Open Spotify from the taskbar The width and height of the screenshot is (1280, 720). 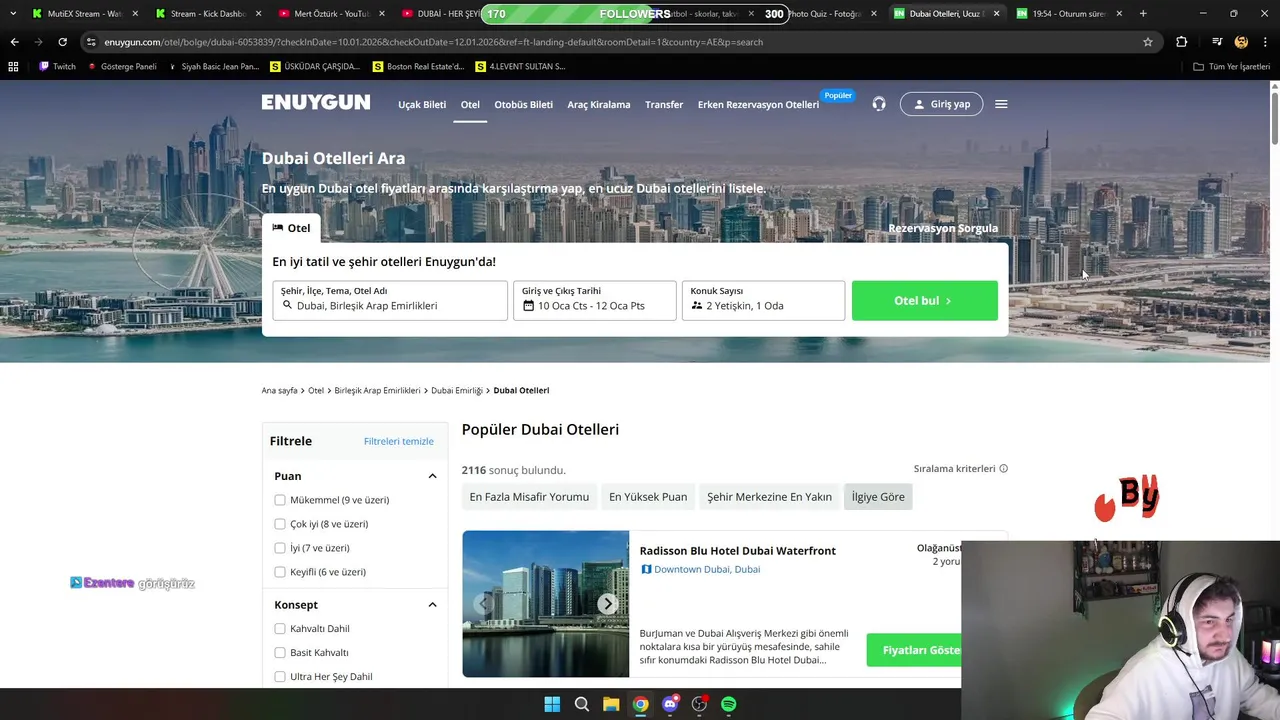click(x=729, y=704)
